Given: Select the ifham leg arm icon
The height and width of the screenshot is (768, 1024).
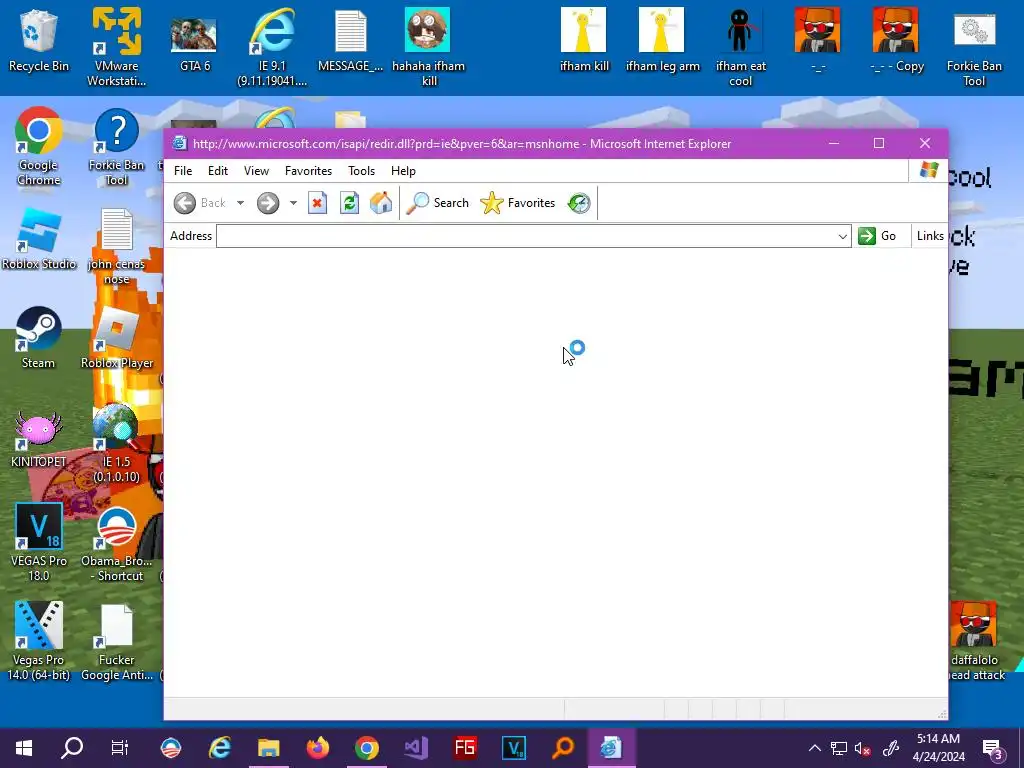Looking at the screenshot, I should click(662, 40).
